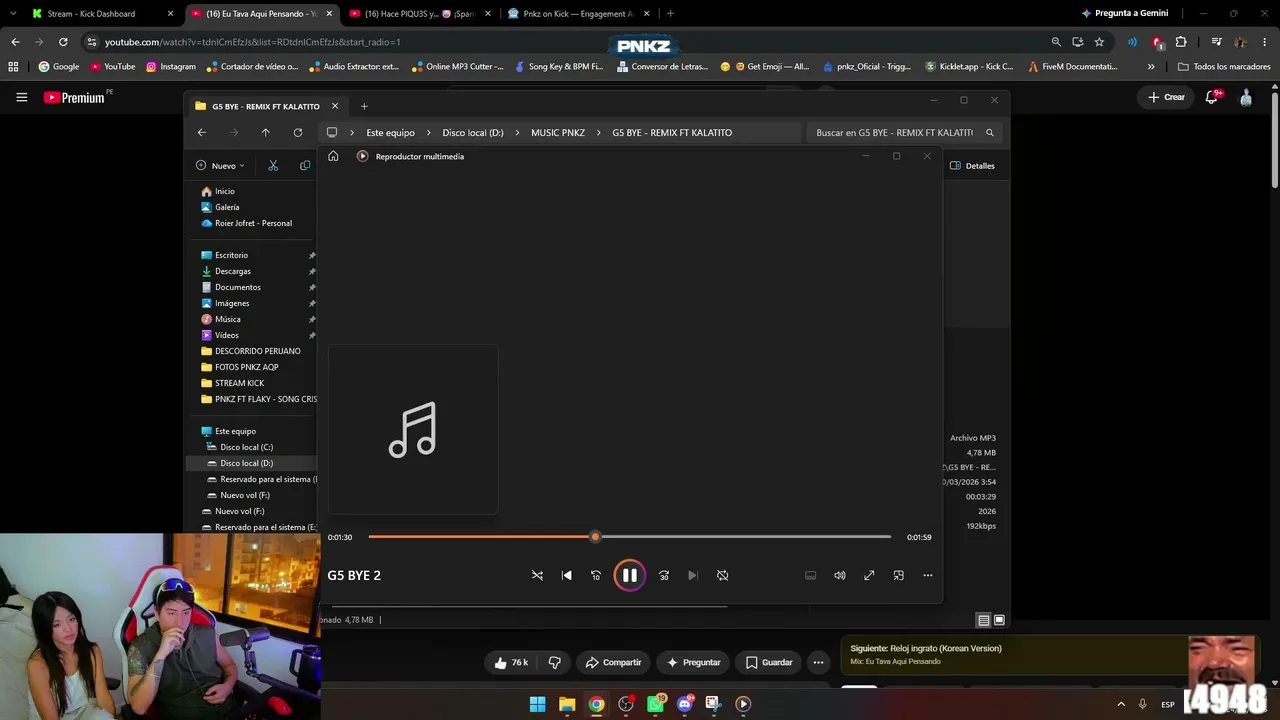Click the Copy icon in Explorer toolbar
The image size is (1280, 720).
click(305, 166)
